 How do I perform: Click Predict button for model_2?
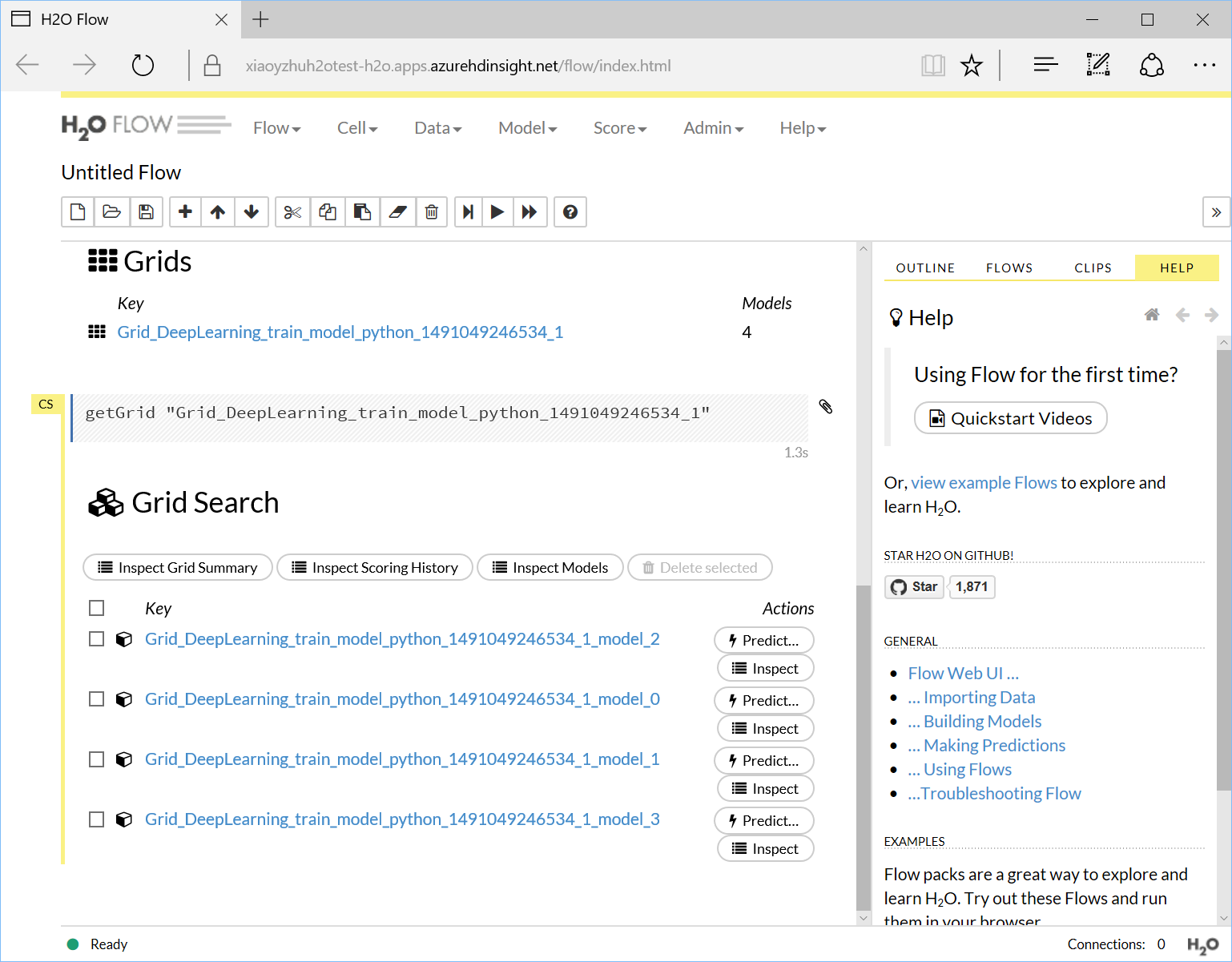764,640
